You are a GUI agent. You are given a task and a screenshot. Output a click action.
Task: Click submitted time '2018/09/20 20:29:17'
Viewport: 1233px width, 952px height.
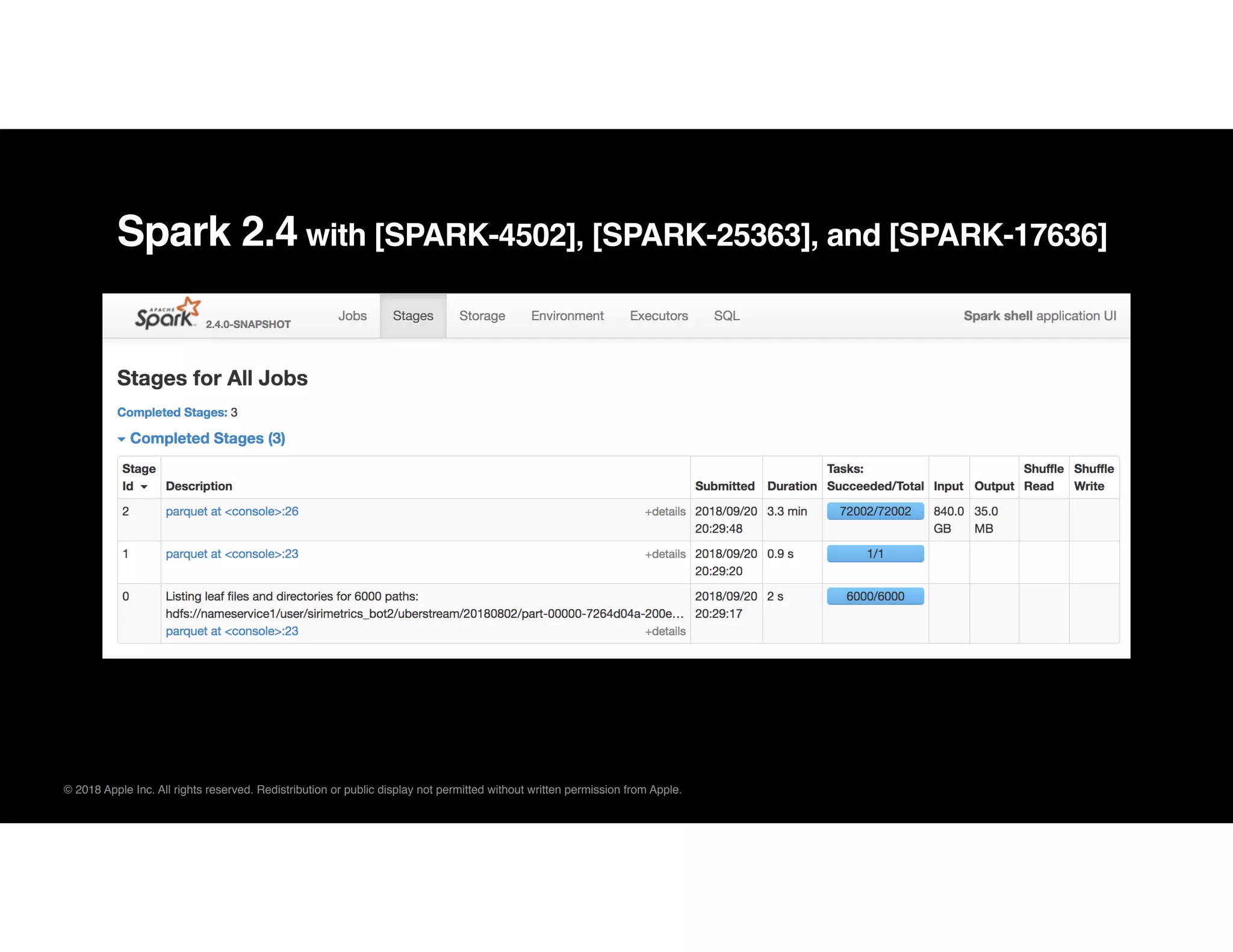726,605
